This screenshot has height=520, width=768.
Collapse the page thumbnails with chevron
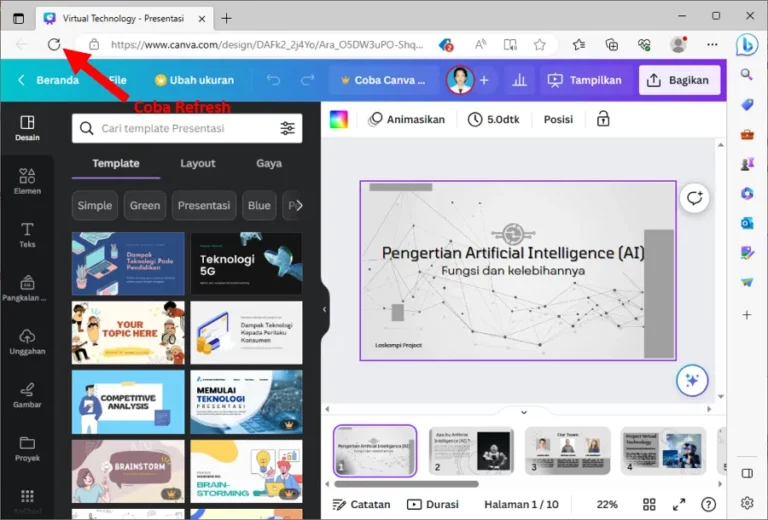point(524,412)
